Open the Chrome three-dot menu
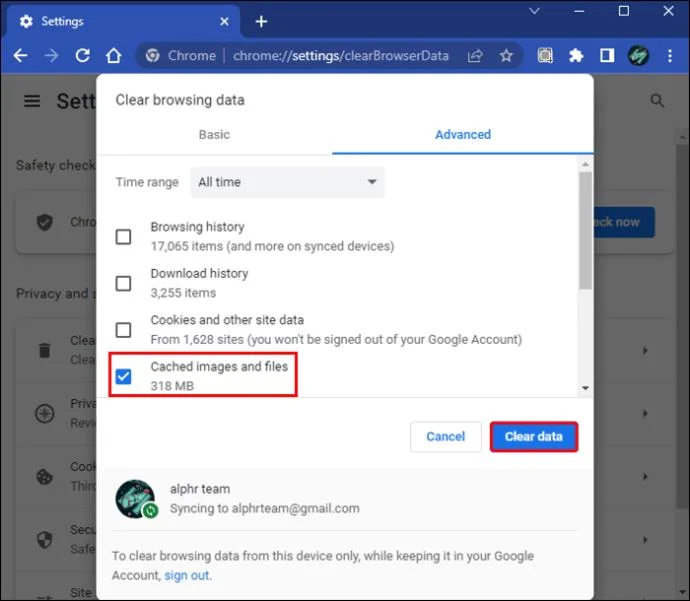The height and width of the screenshot is (601, 690). click(669, 56)
